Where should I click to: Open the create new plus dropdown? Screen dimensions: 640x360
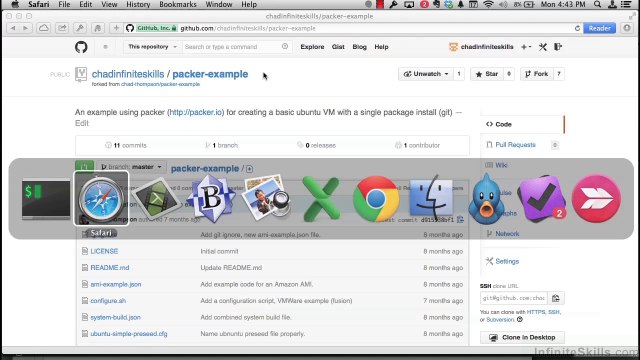tap(526, 47)
